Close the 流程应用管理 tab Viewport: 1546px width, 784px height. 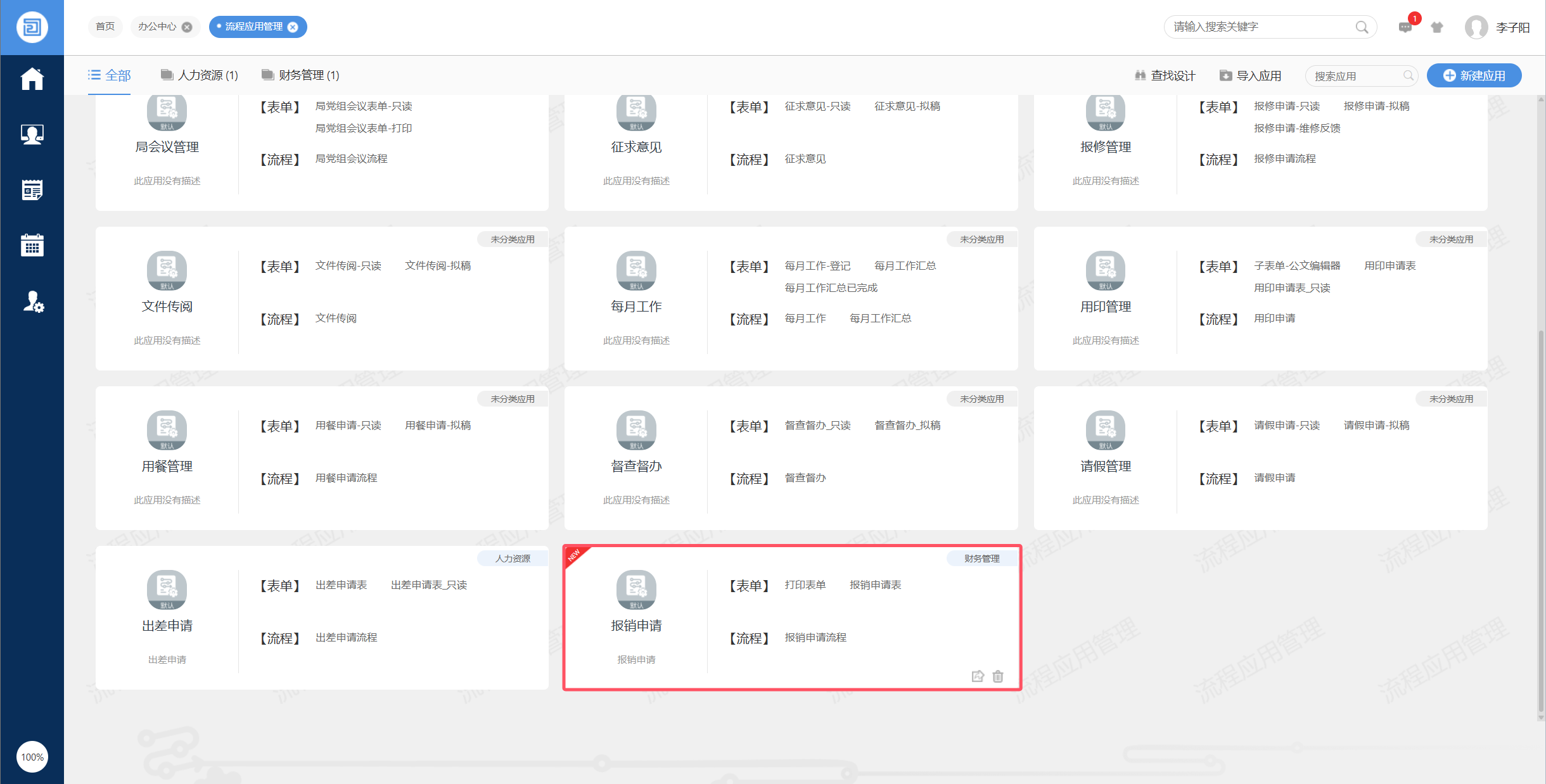coord(293,27)
